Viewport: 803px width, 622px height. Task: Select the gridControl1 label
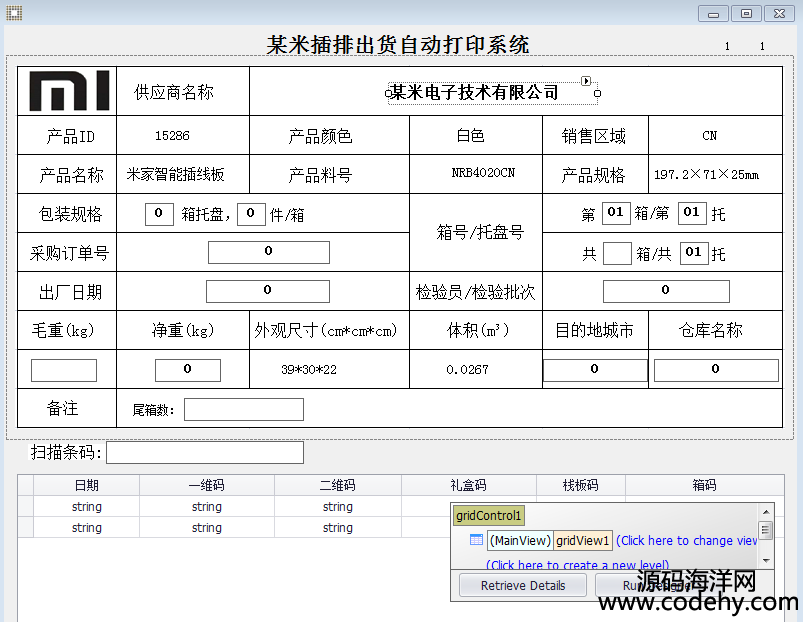(488, 516)
